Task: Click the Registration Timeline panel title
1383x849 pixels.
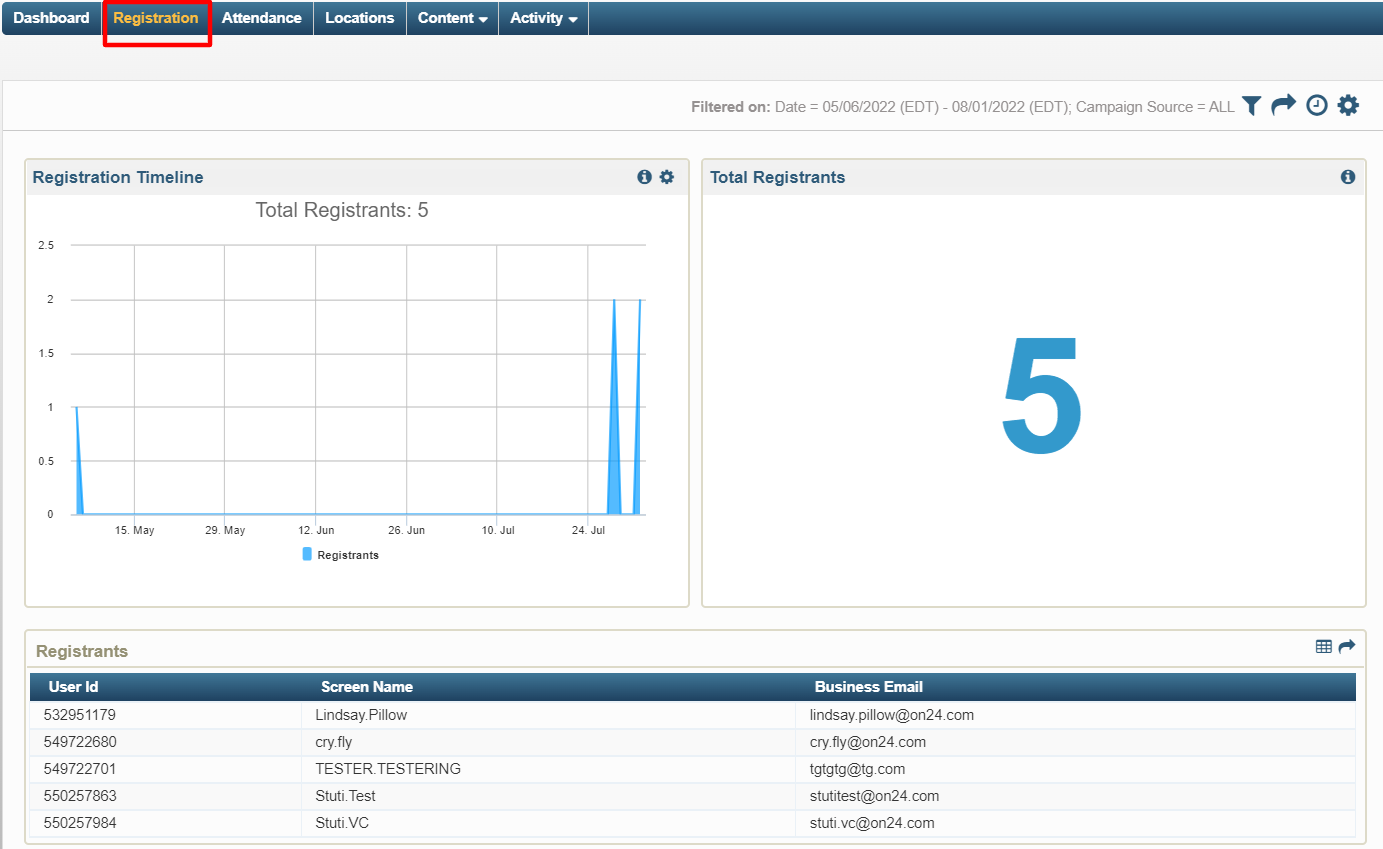Action: click(x=118, y=177)
